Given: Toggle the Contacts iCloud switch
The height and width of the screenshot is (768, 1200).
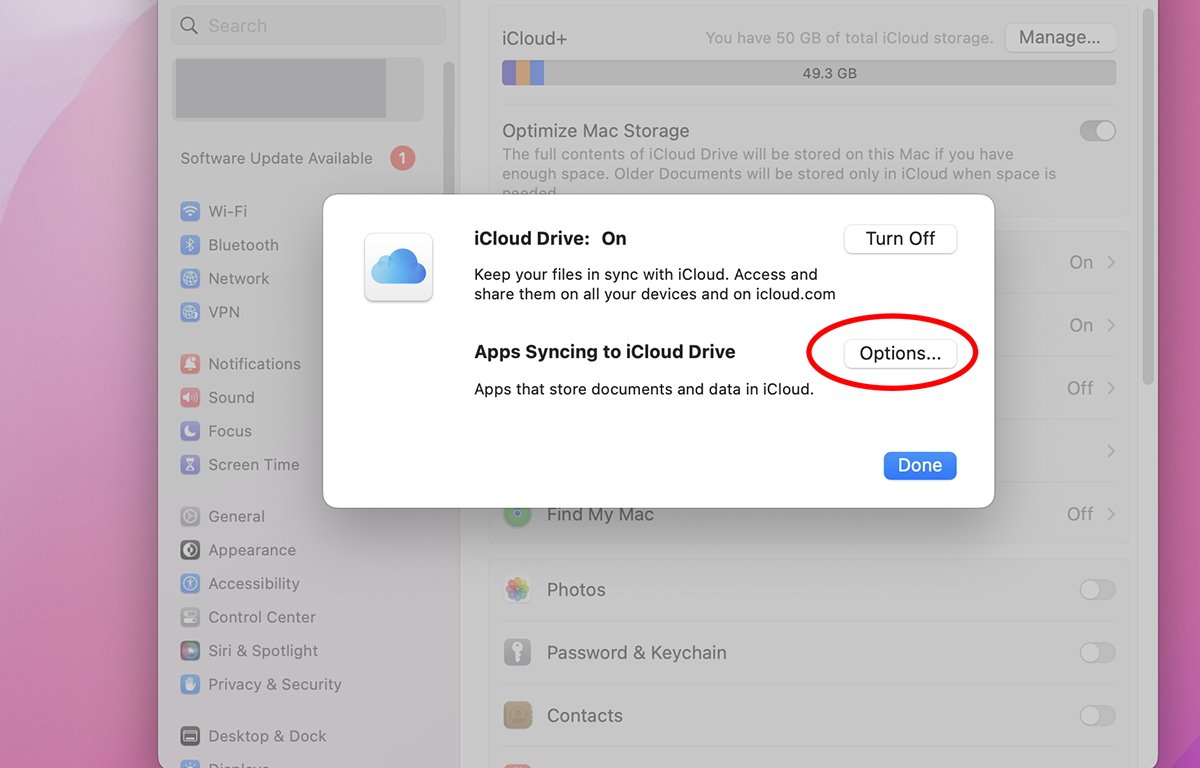Looking at the screenshot, I should coord(1097,716).
